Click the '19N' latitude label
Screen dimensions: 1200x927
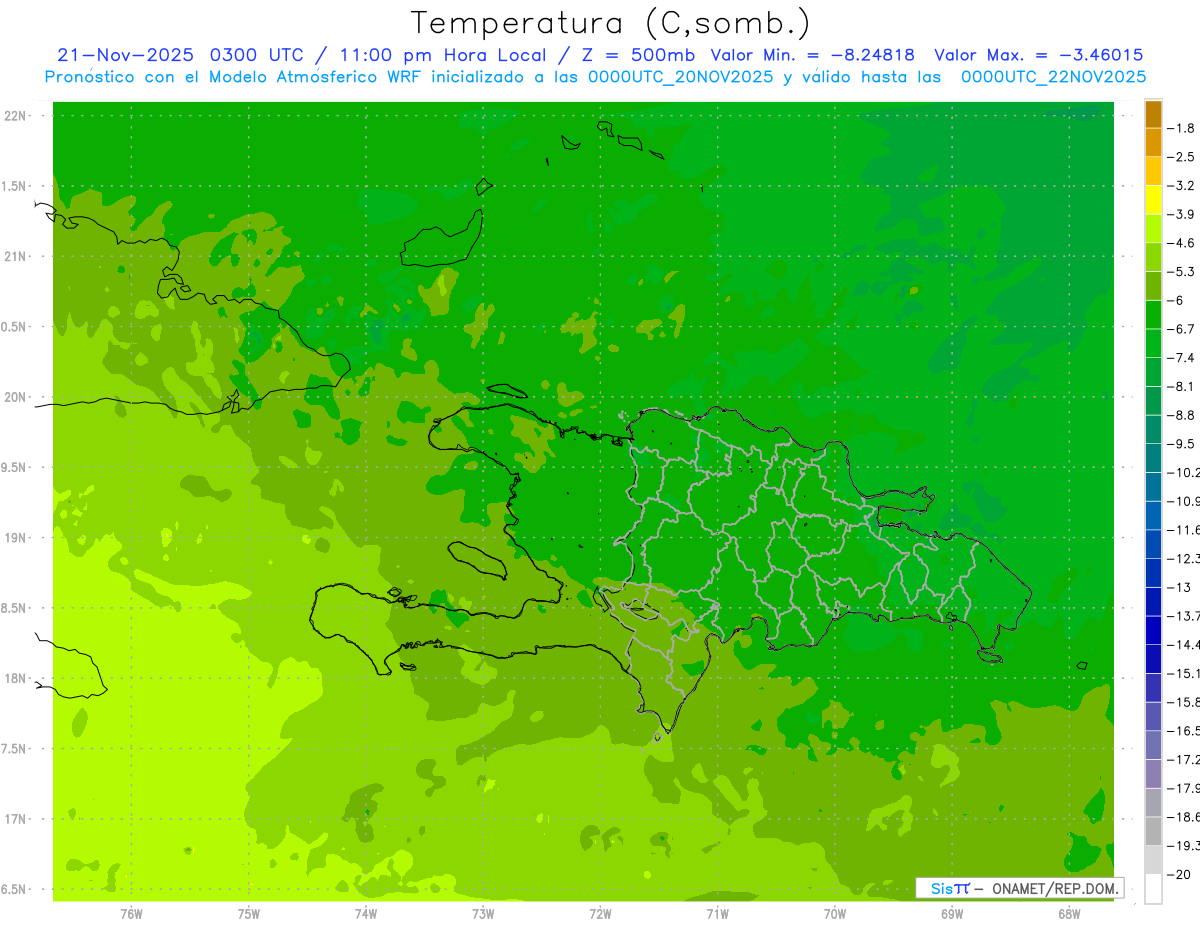14,538
